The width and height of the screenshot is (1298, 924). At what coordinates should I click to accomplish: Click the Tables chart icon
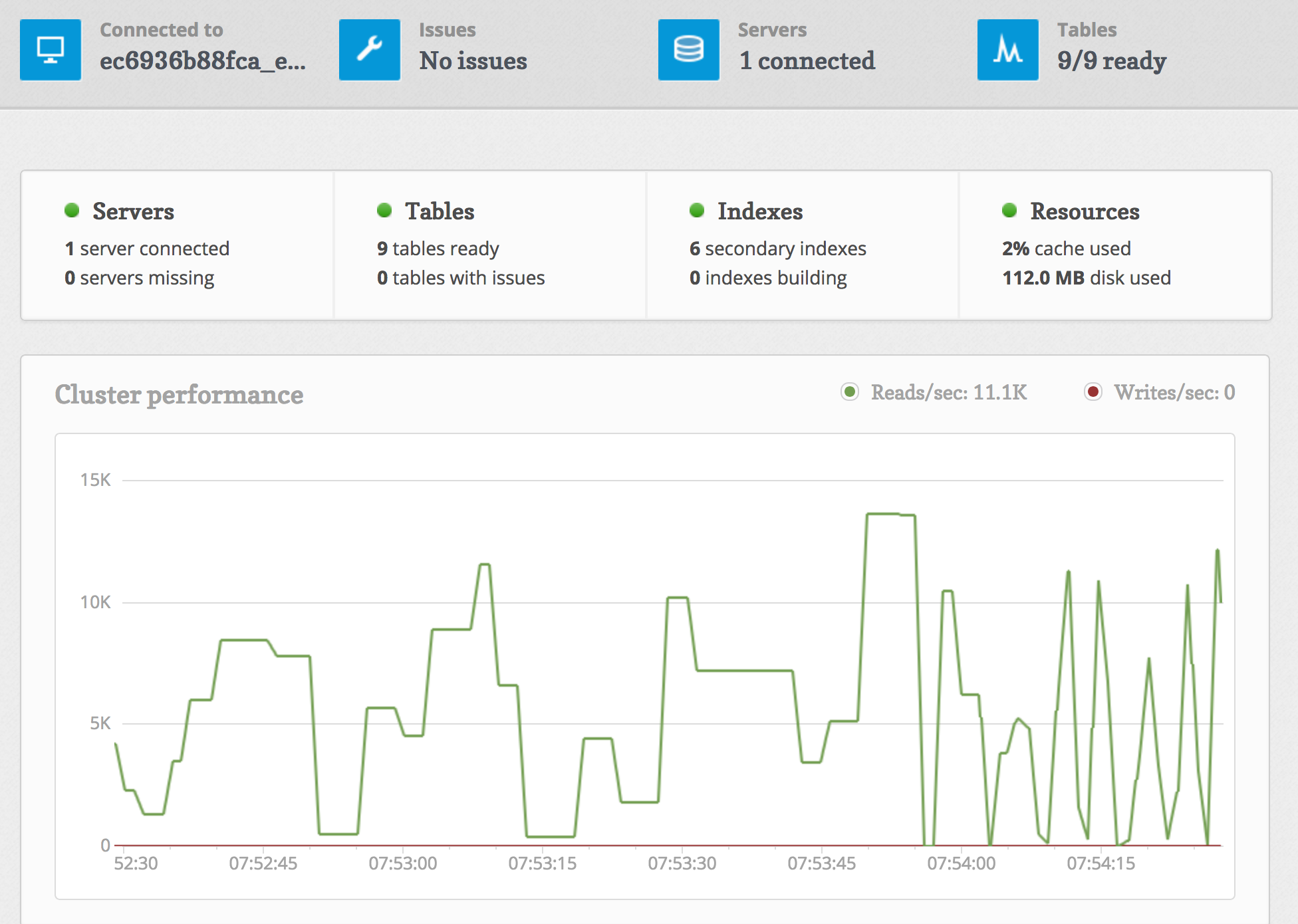[1008, 50]
